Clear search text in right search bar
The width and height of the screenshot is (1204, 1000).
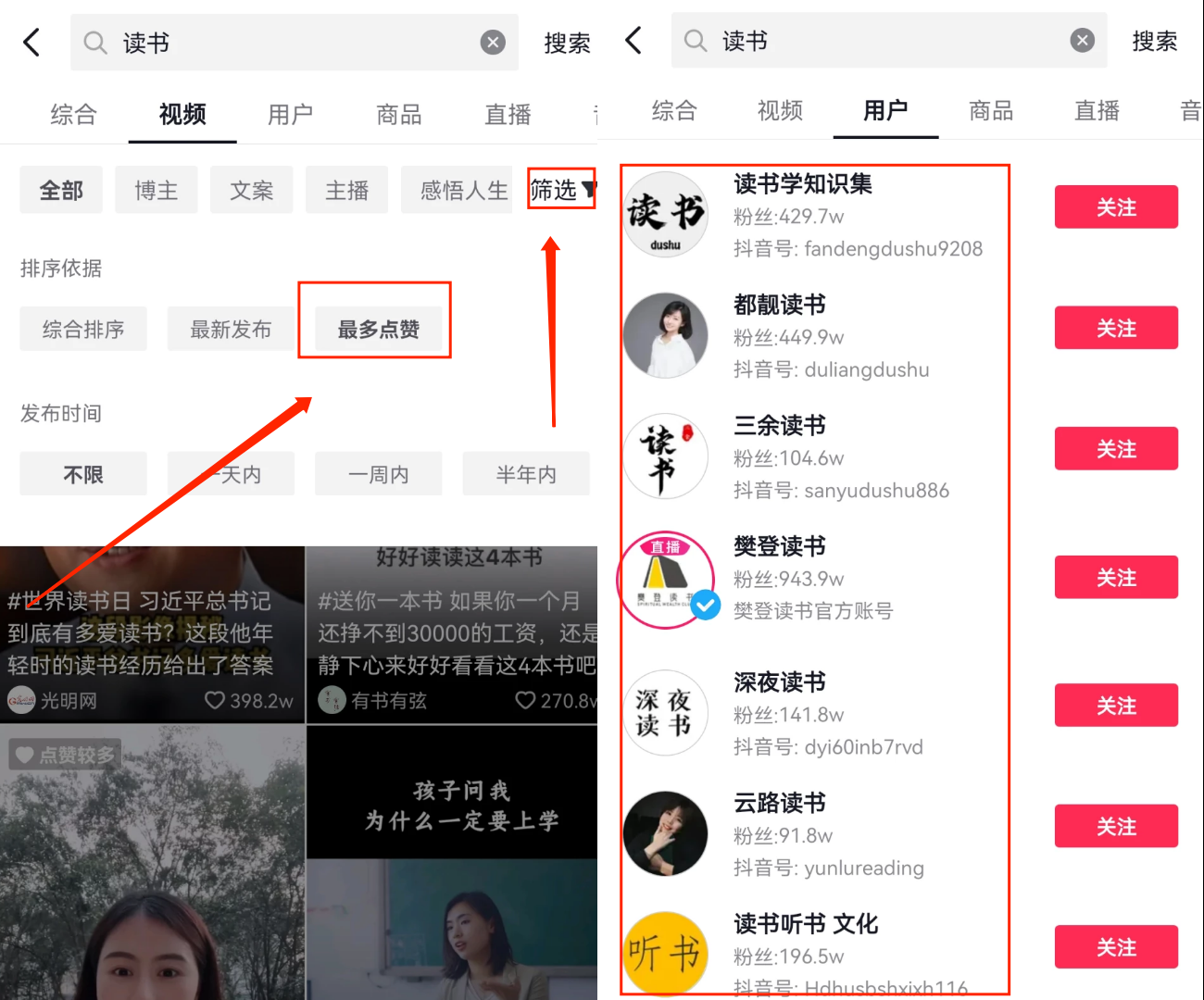tap(1082, 40)
